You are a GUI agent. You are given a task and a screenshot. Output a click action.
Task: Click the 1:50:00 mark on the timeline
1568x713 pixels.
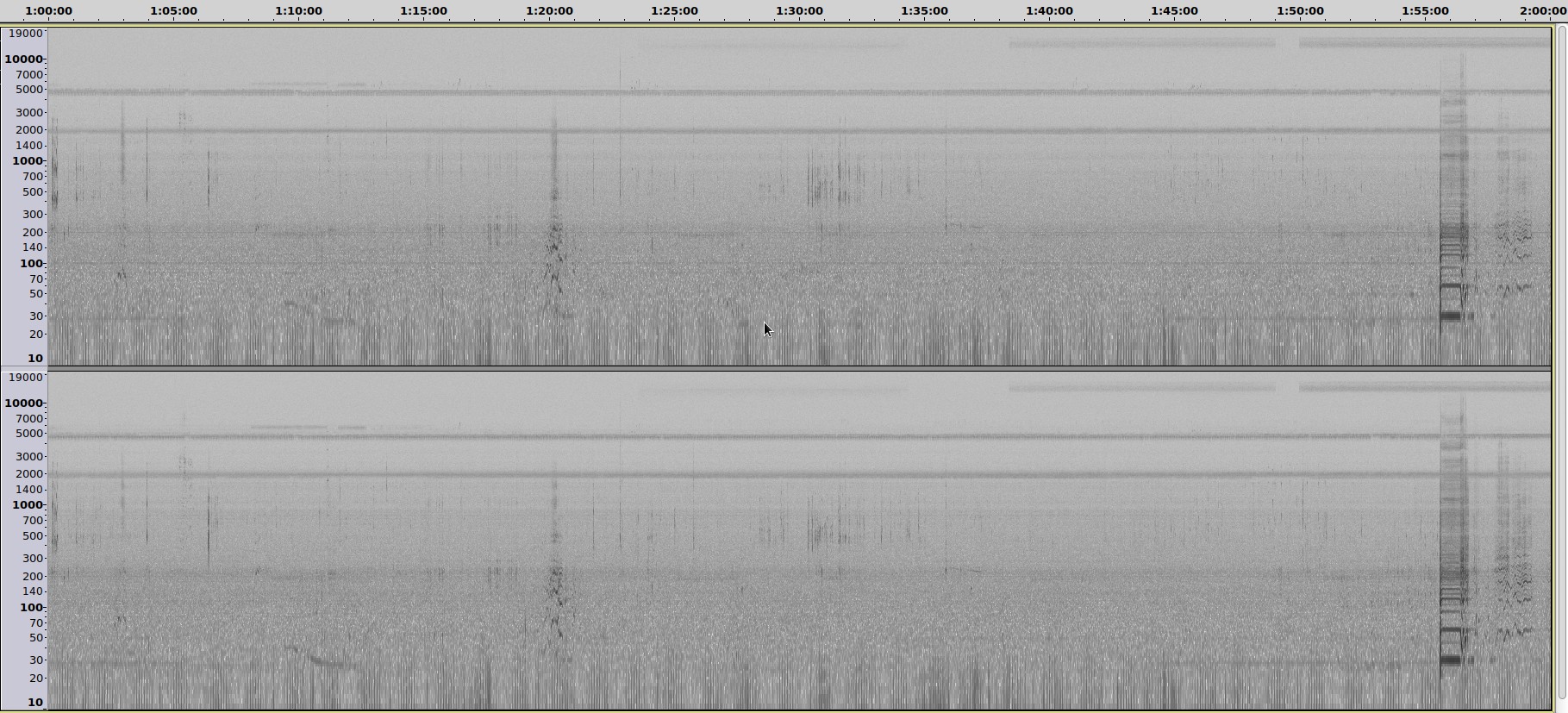(x=1300, y=11)
